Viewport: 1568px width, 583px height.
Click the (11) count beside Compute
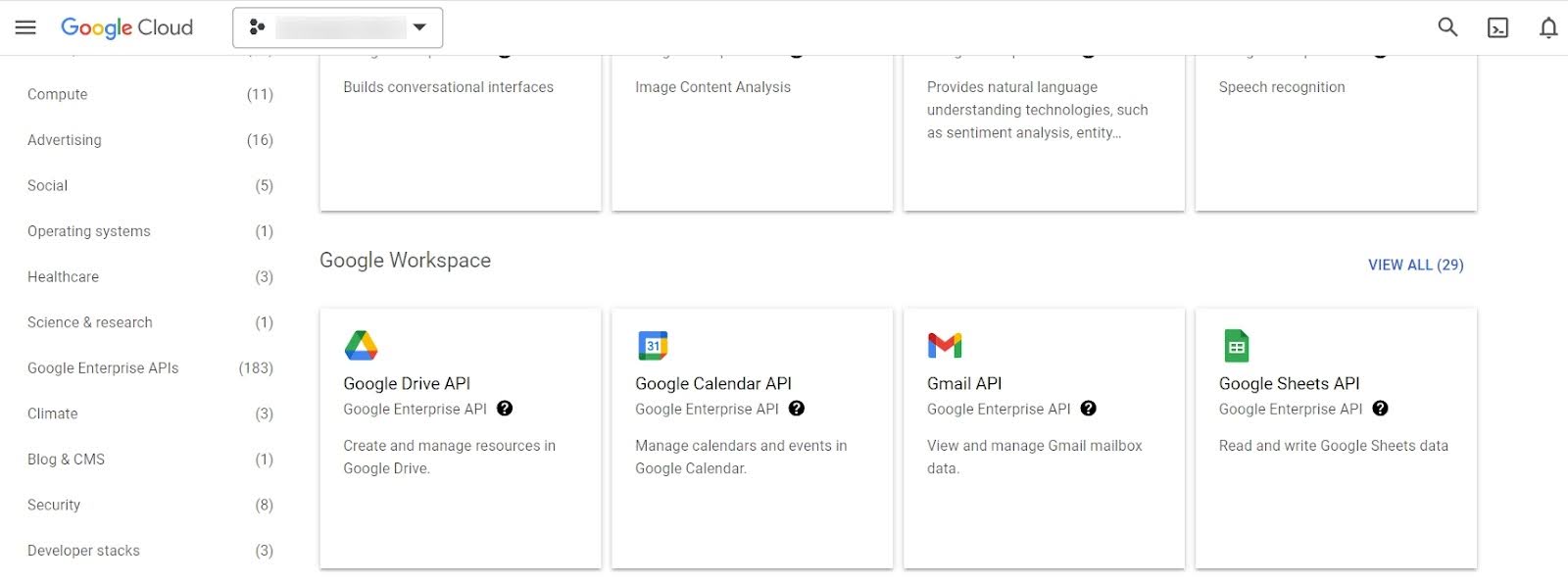pos(260,94)
